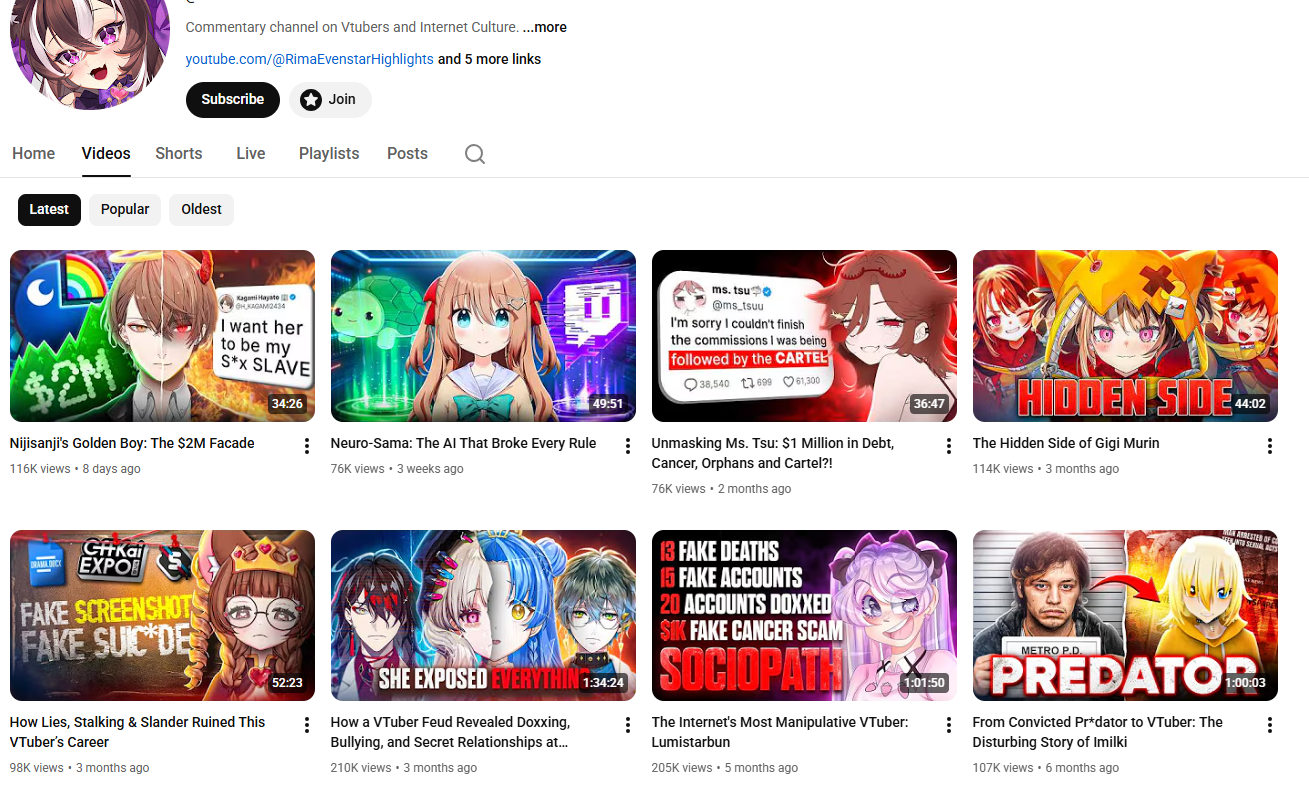The image size is (1309, 796).
Task: Play the Predator video thumbnail
Action: [1125, 615]
